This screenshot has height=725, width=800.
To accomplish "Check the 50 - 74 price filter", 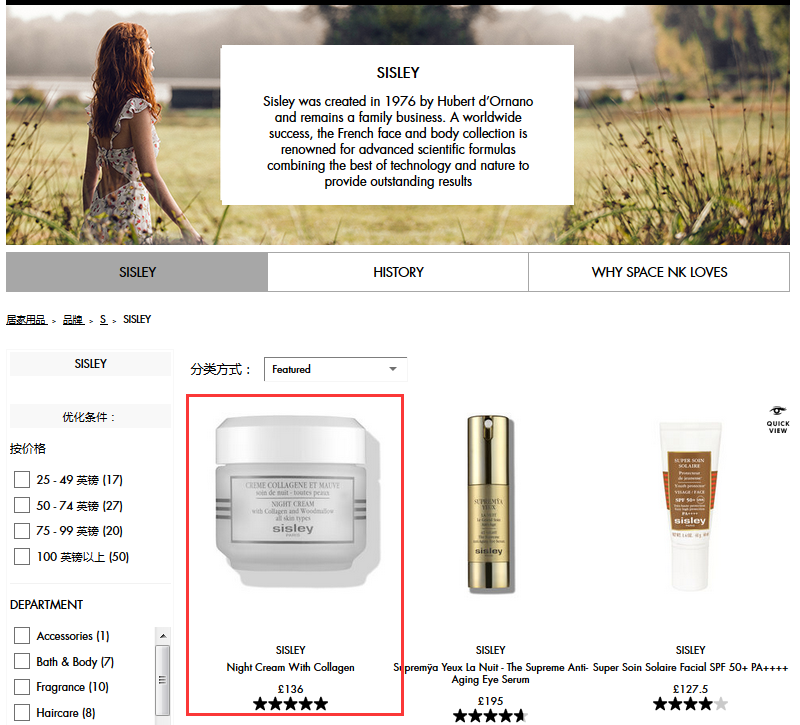I will tap(22, 505).
